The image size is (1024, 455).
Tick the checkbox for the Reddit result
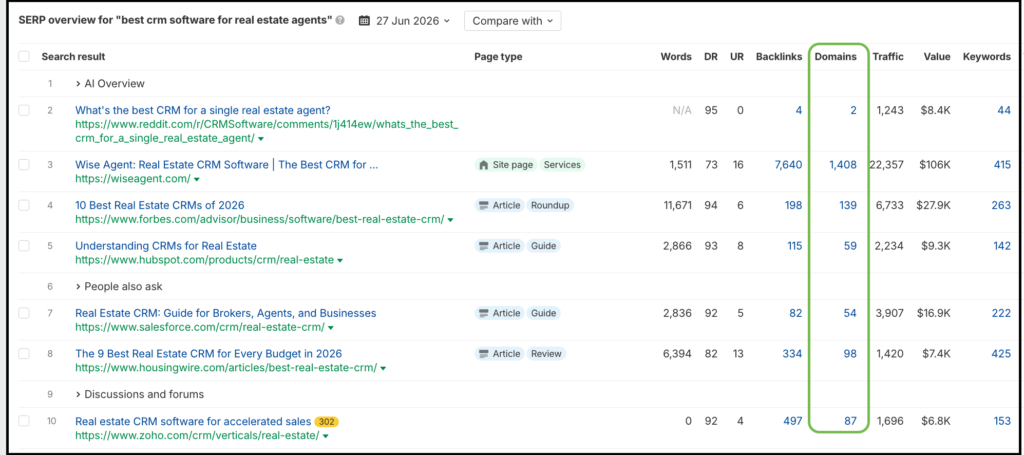click(x=24, y=110)
